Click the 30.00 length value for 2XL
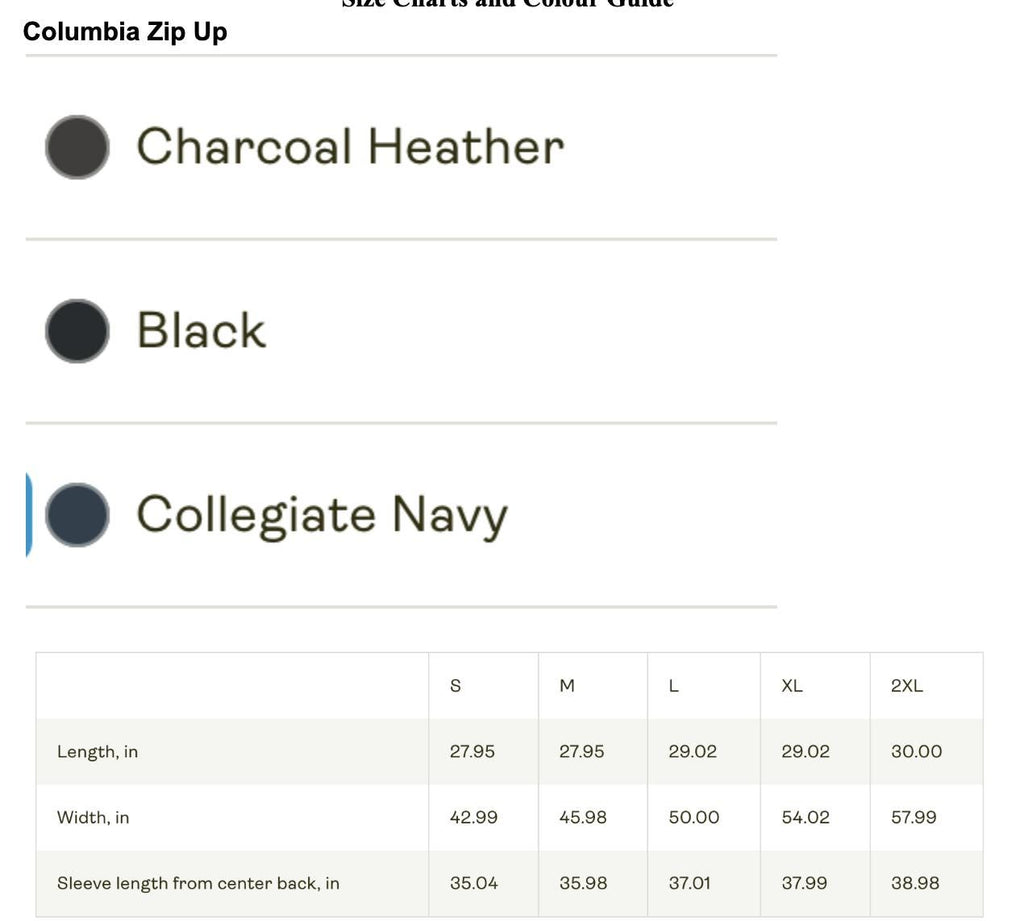 click(x=916, y=751)
